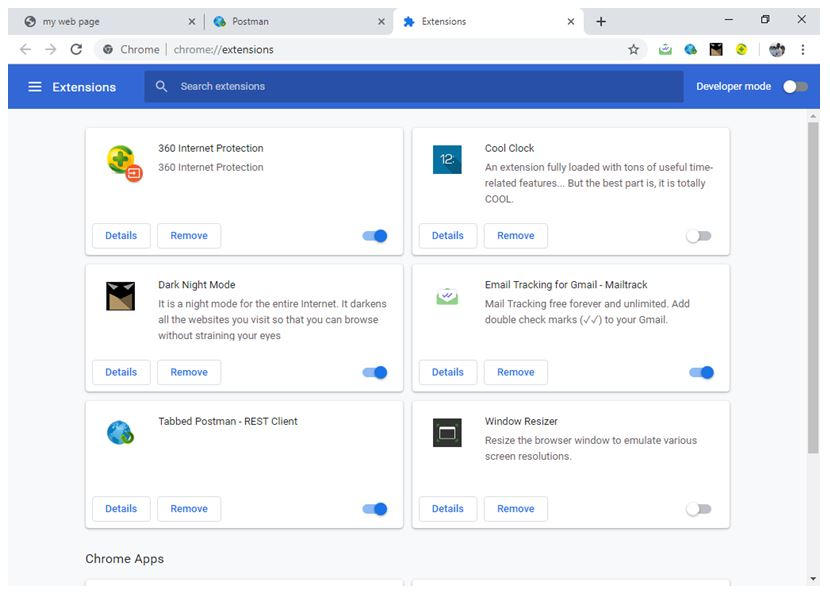Close the Extensions tab
Image resolution: width=830 pixels, height=603 pixels.
coord(571,22)
